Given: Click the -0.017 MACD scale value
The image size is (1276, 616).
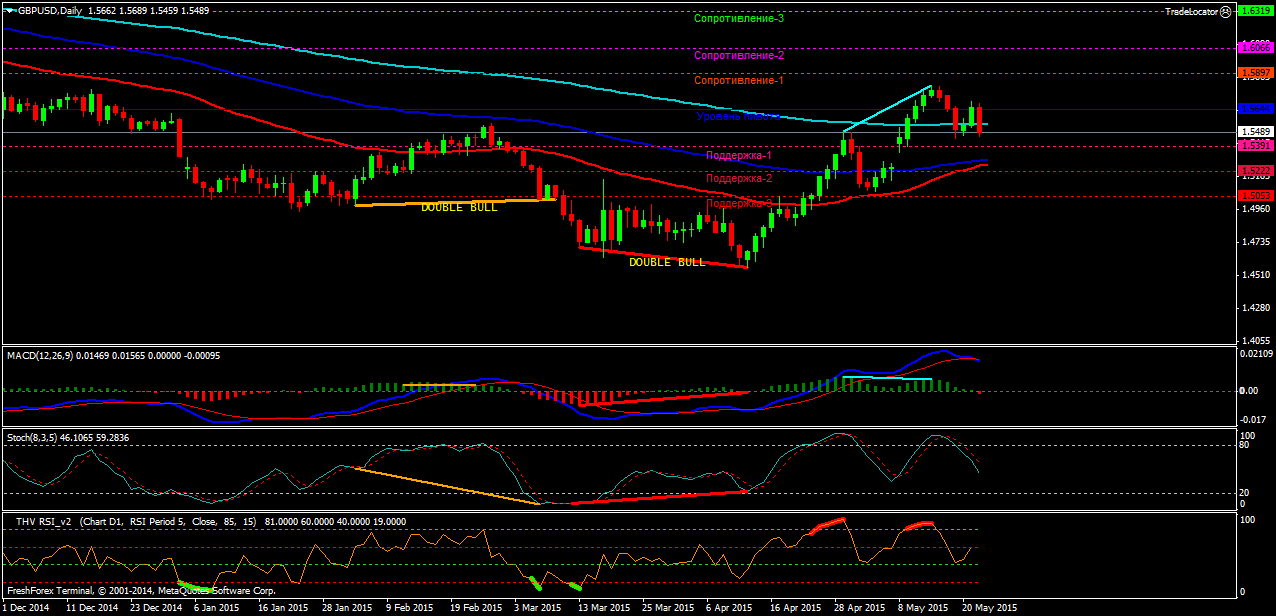Looking at the screenshot, I should pos(1252,420).
